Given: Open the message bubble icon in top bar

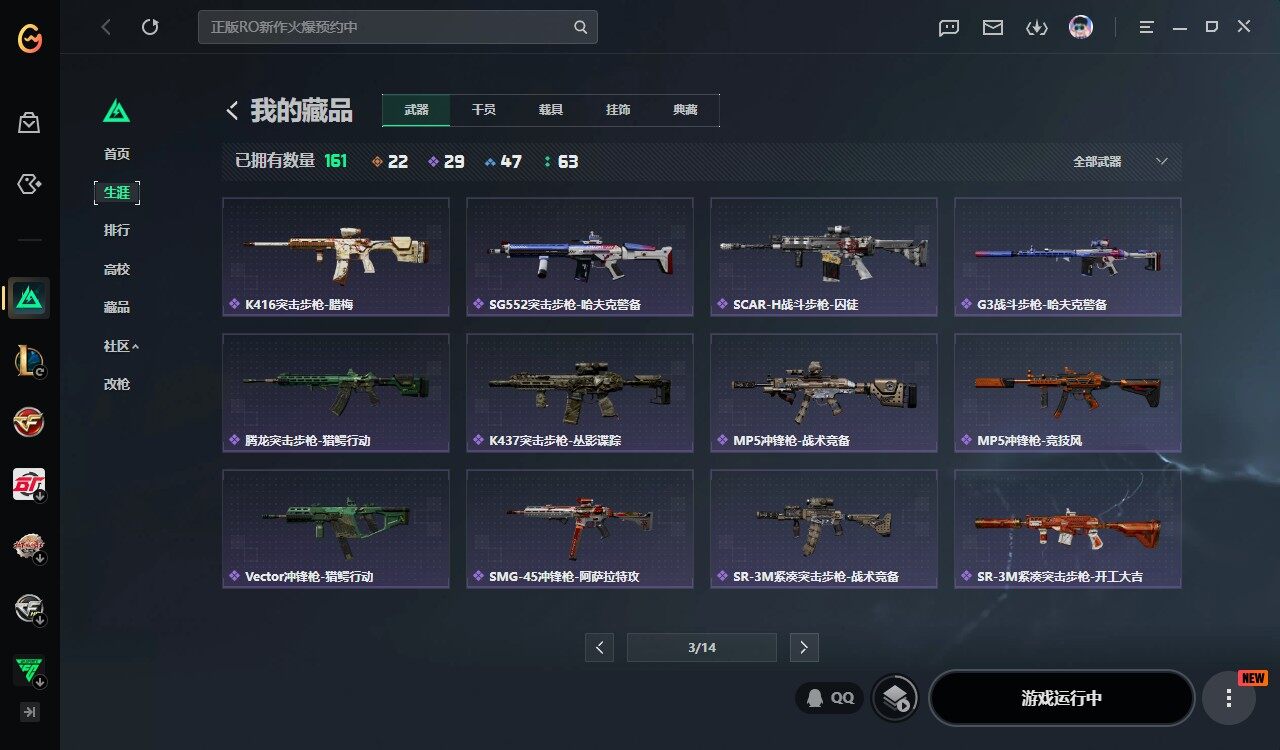Looking at the screenshot, I should [949, 27].
